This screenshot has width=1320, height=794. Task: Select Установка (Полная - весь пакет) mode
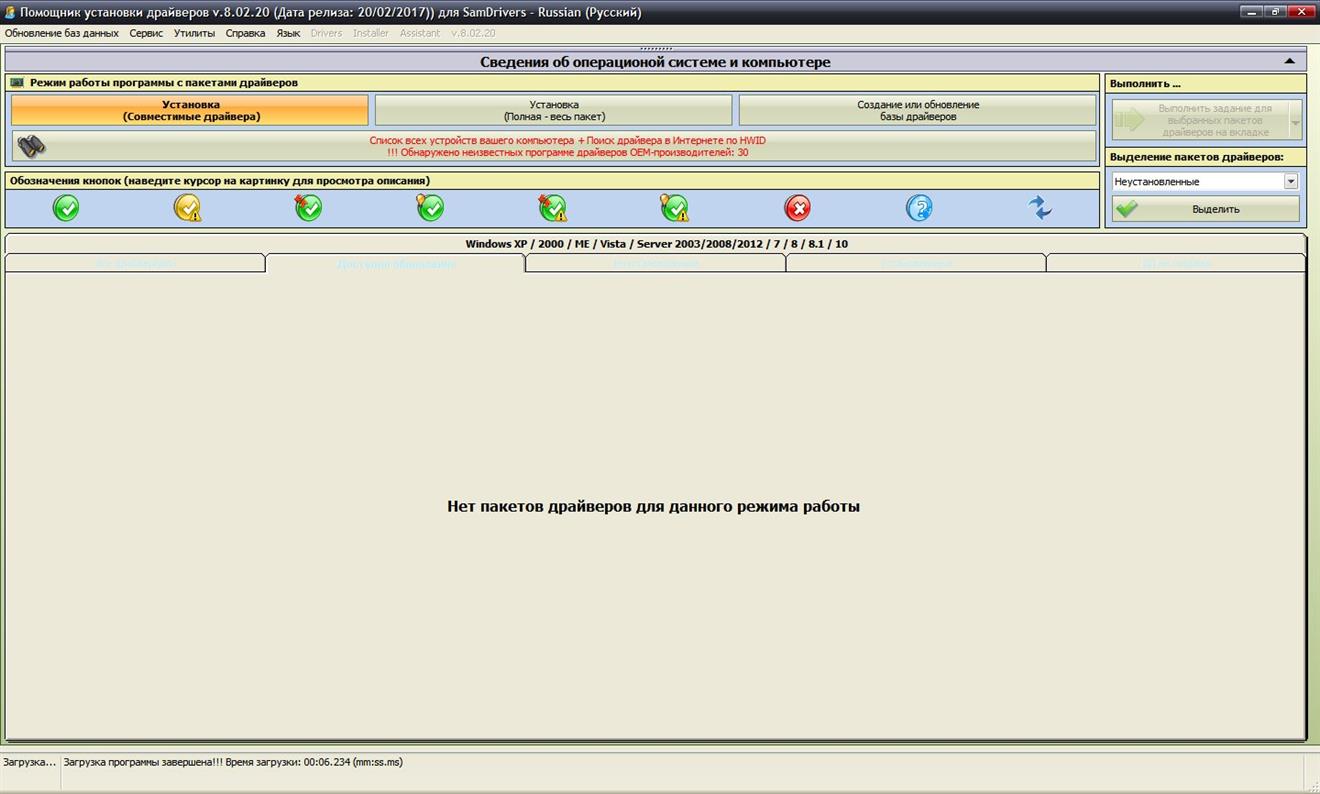tap(555, 108)
